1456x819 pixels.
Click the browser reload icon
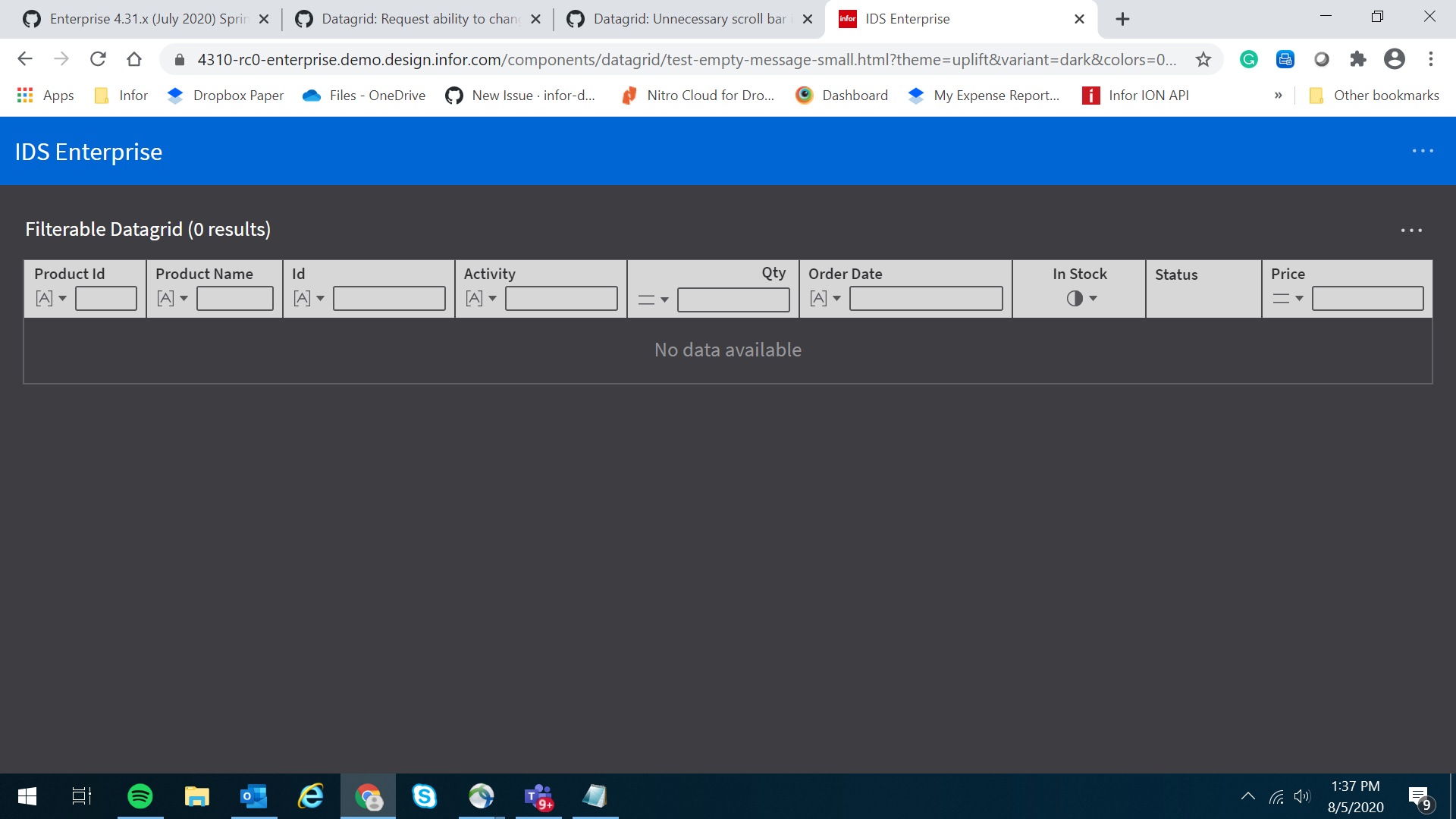98,59
